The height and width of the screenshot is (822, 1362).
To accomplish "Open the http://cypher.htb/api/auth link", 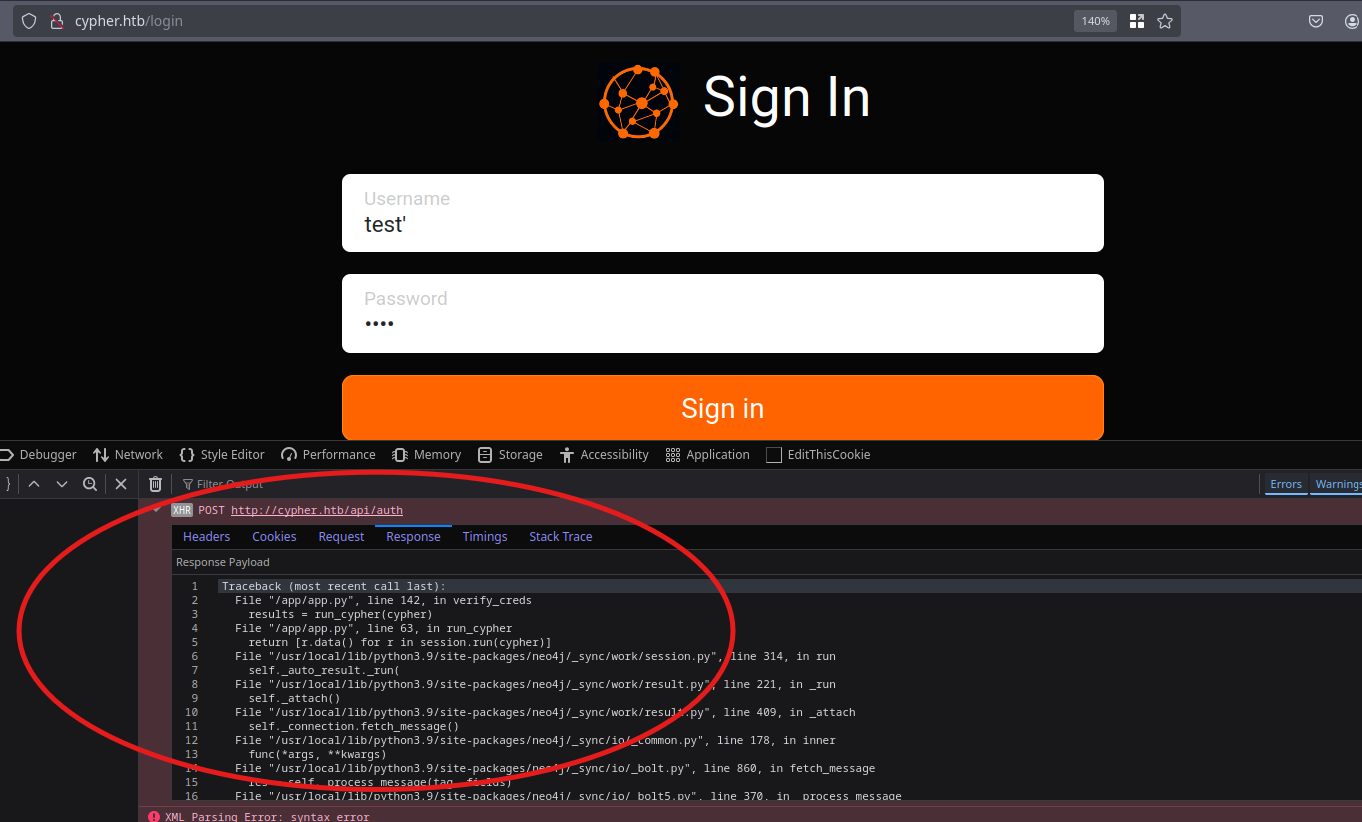I will point(316,510).
